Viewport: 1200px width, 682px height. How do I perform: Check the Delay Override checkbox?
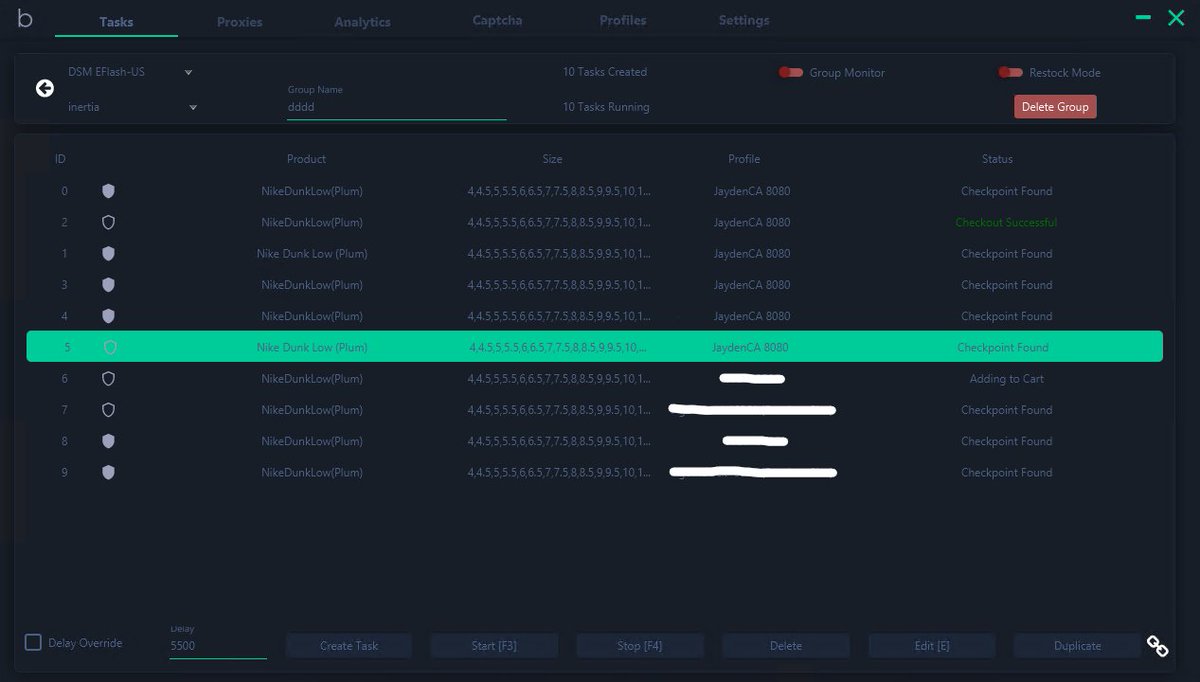coord(33,643)
